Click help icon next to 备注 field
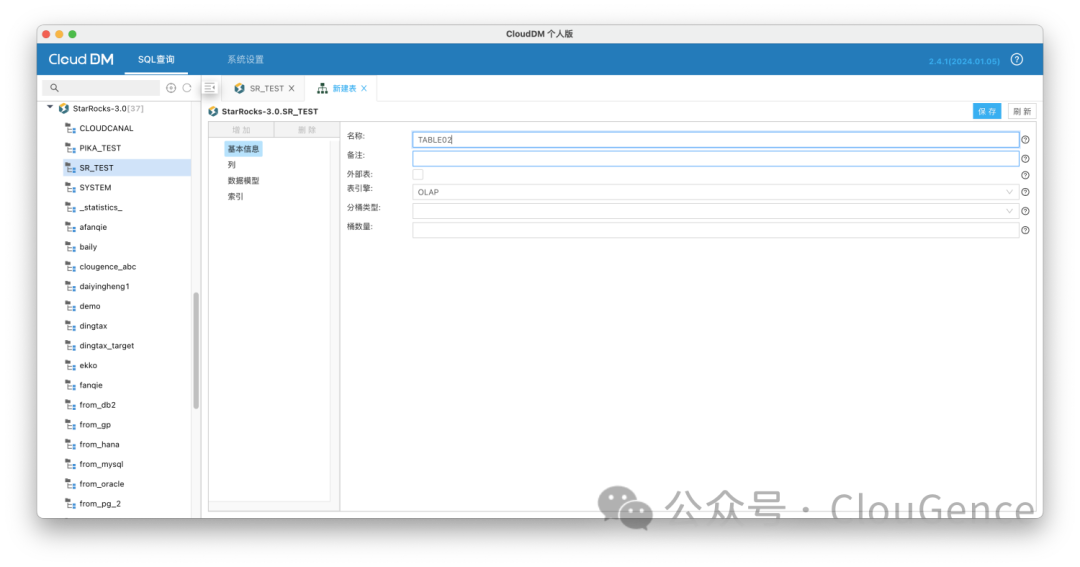This screenshot has height=567, width=1080. point(1025,159)
